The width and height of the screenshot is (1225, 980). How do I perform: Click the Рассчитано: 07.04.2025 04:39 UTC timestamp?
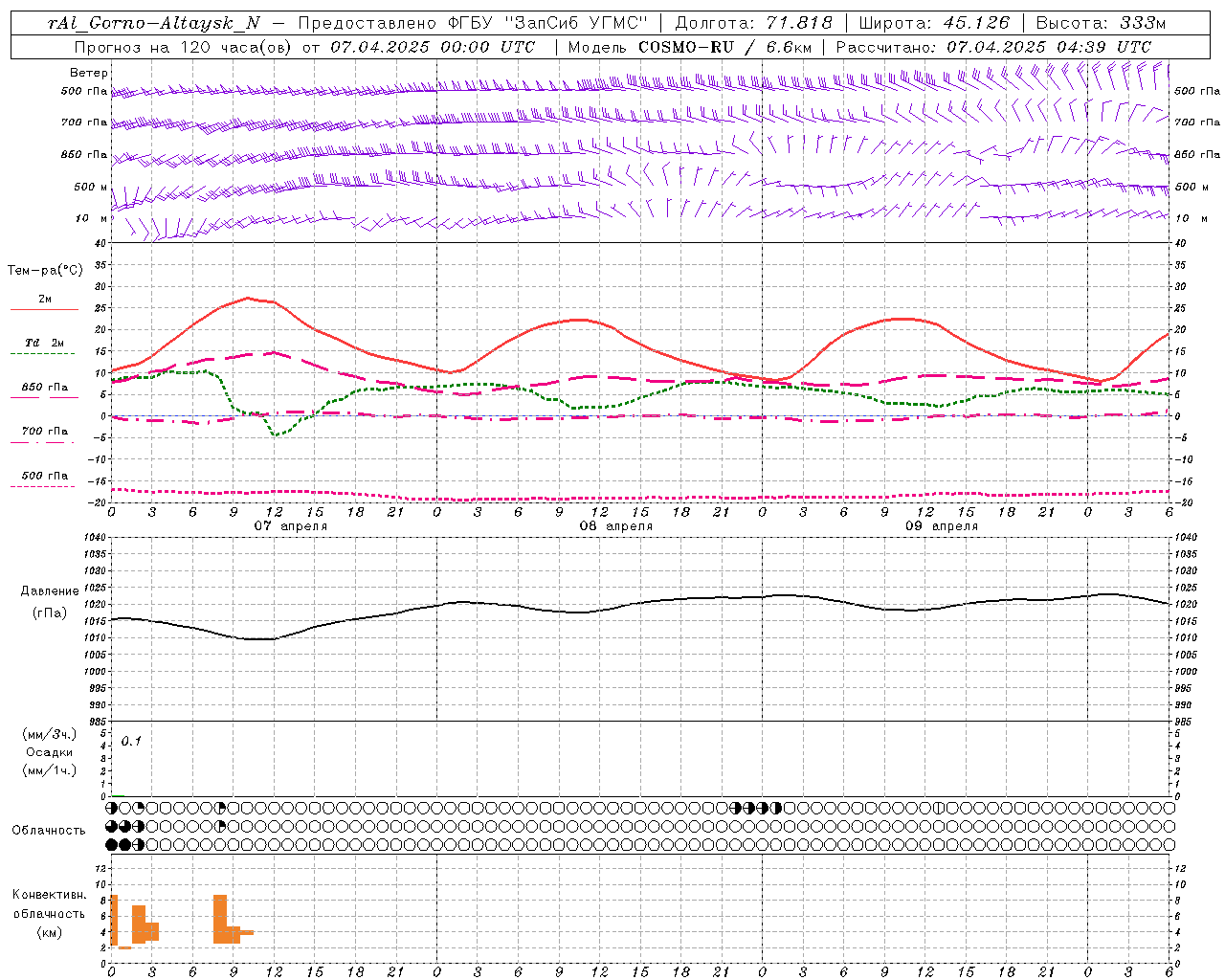993,47
